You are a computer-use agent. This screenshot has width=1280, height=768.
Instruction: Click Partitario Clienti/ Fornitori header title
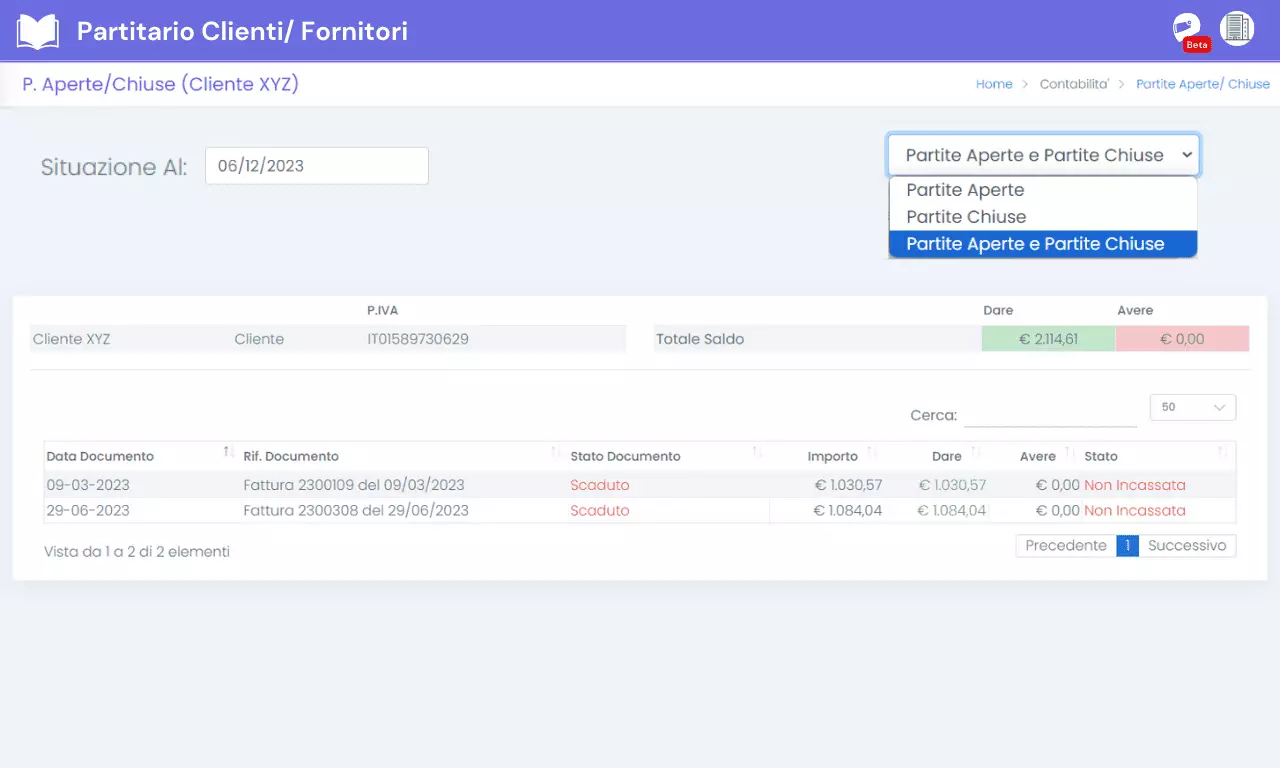coord(242,32)
